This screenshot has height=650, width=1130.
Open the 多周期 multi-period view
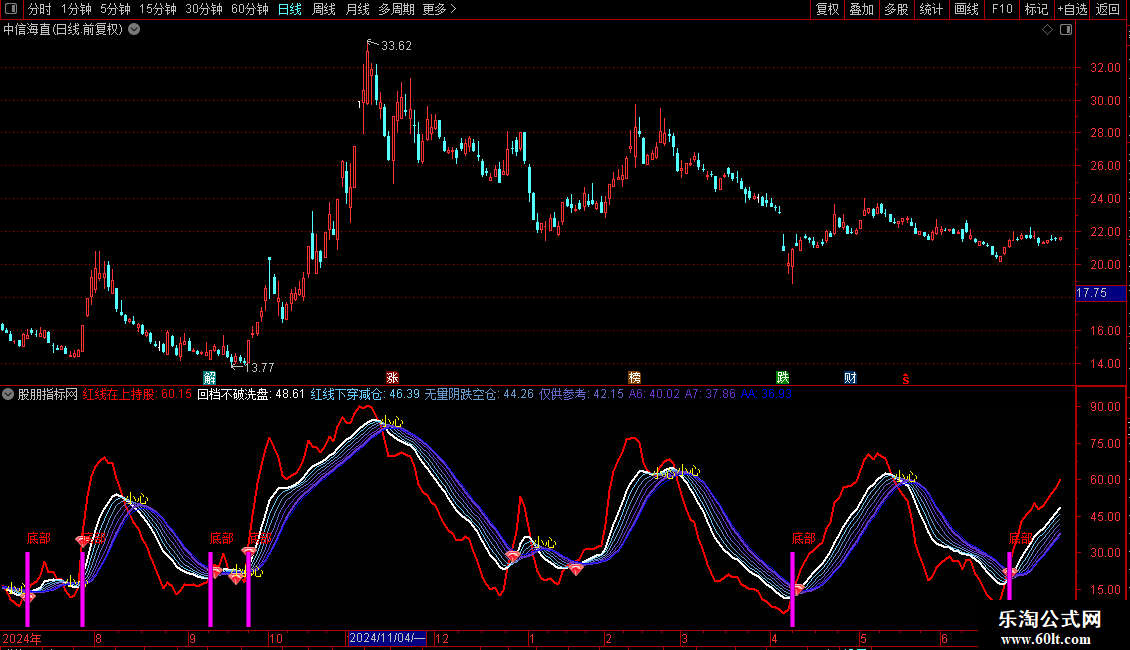tap(396, 9)
